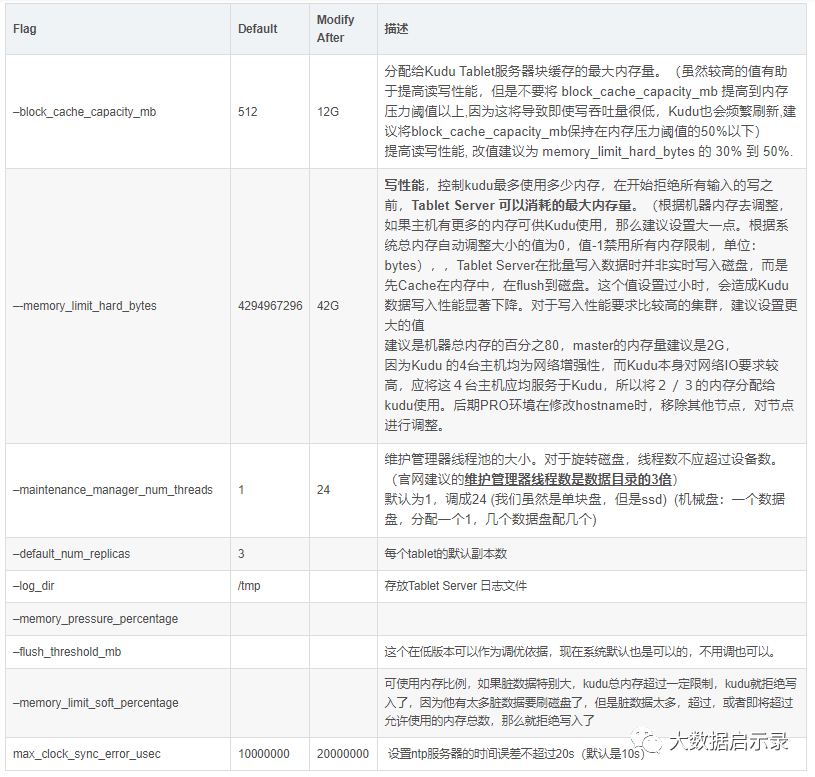The image size is (815, 777).
Task: Click the '可使用内存比例' description text
Action: coord(590,702)
